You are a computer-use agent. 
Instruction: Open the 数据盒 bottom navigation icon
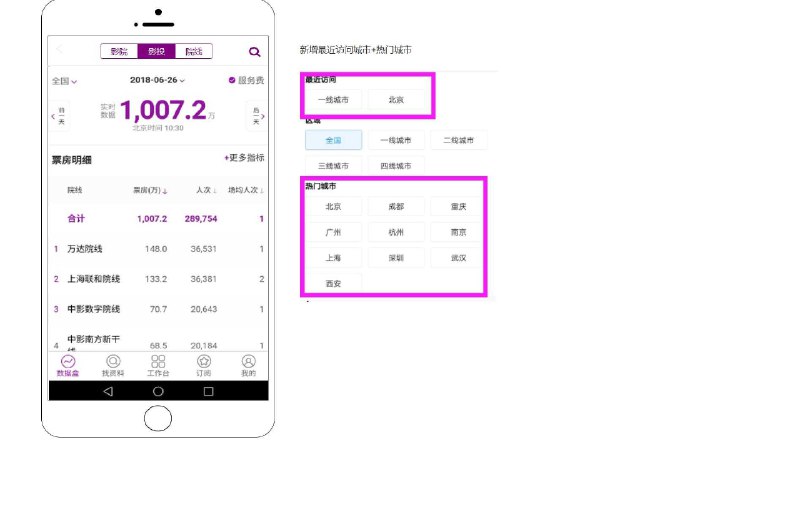pos(68,361)
